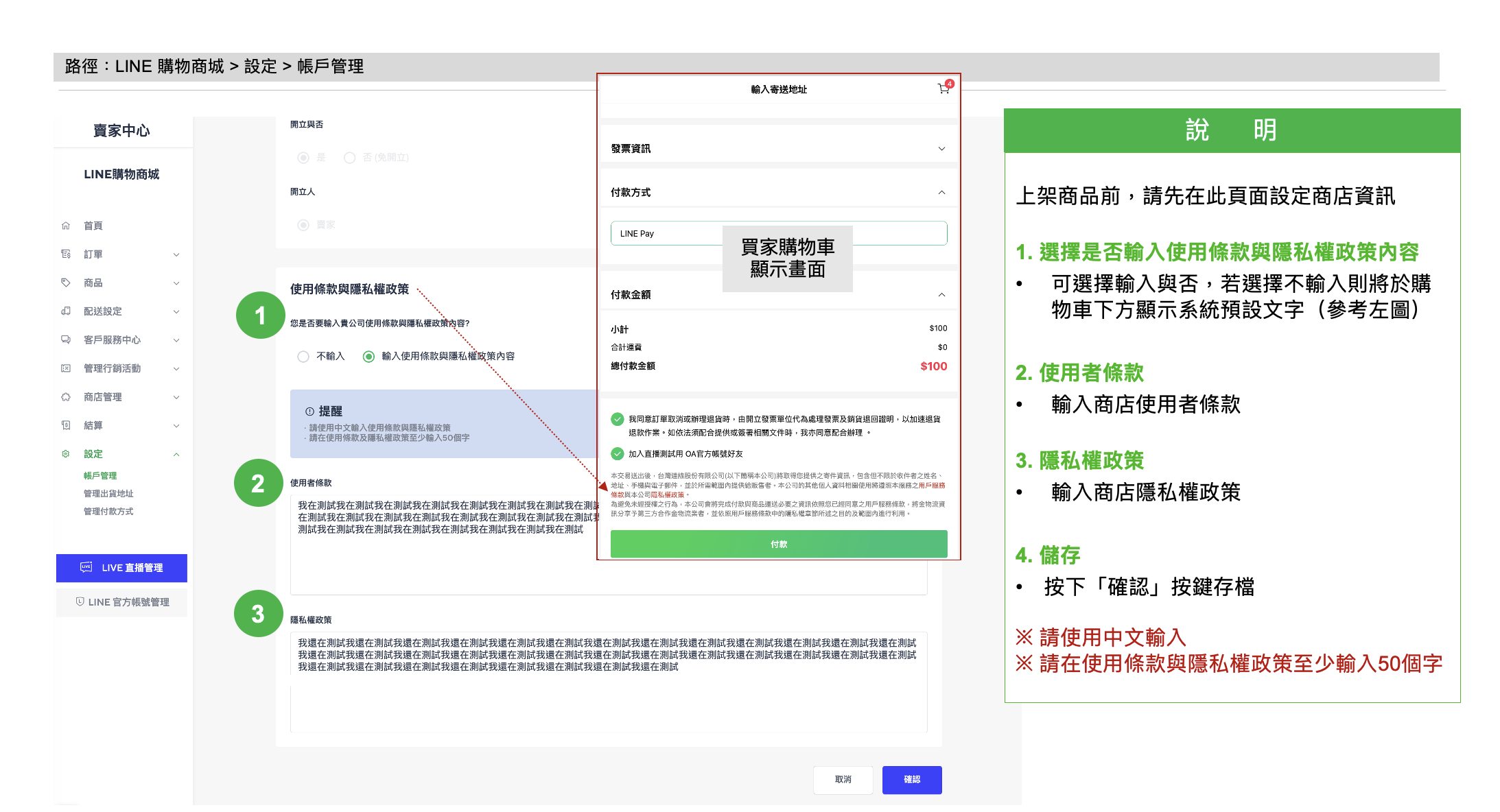Open 管理付款方式 submenu item
Screen dimensions: 1500x812
pyautogui.click(x=108, y=511)
